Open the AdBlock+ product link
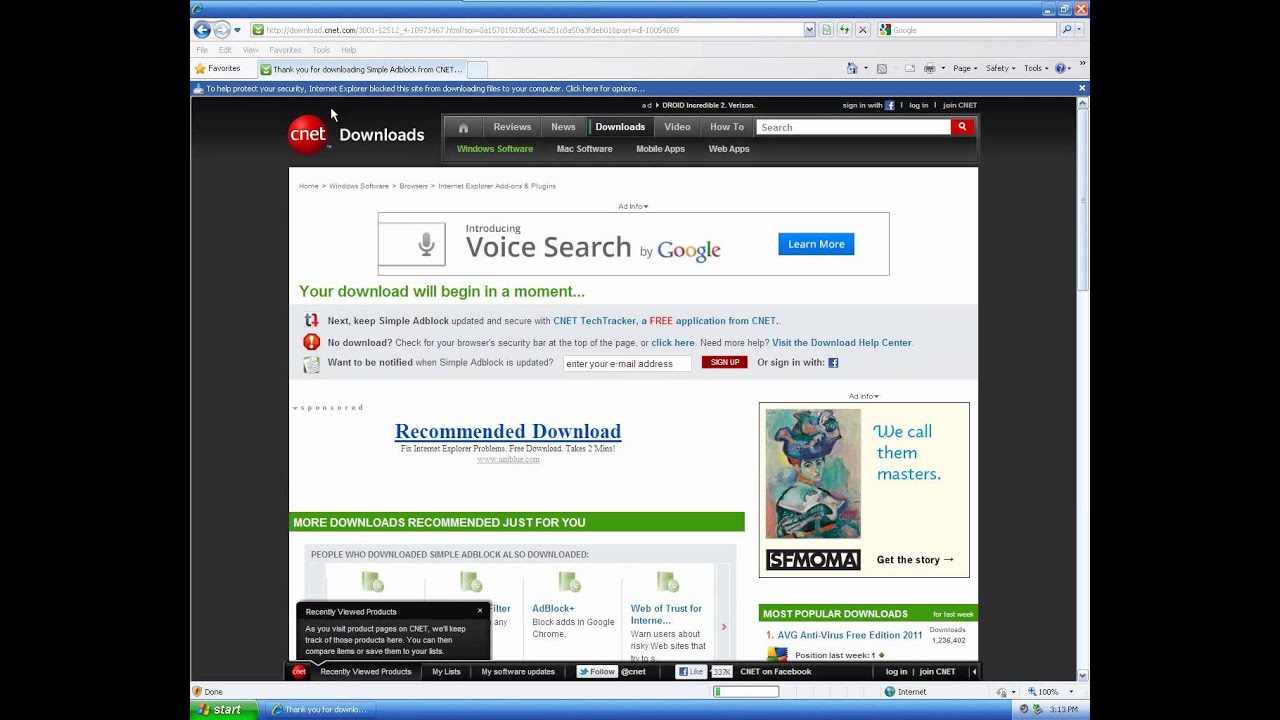 tap(553, 608)
